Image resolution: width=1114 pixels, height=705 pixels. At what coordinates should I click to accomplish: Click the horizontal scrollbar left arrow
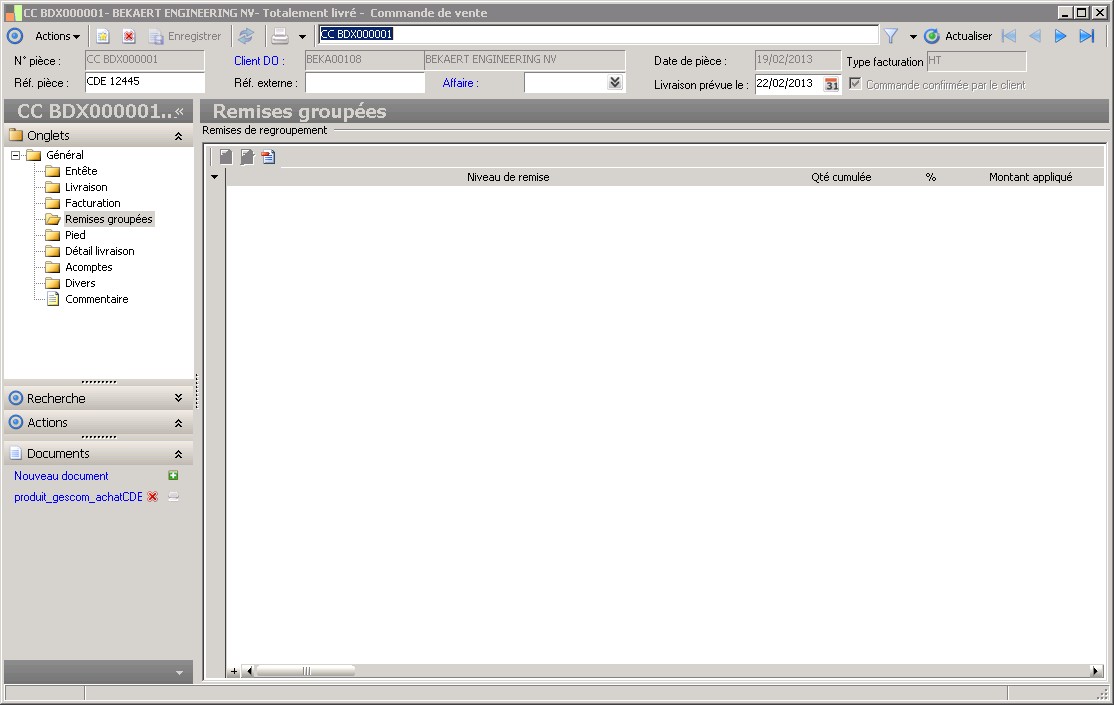pyautogui.click(x=248, y=671)
